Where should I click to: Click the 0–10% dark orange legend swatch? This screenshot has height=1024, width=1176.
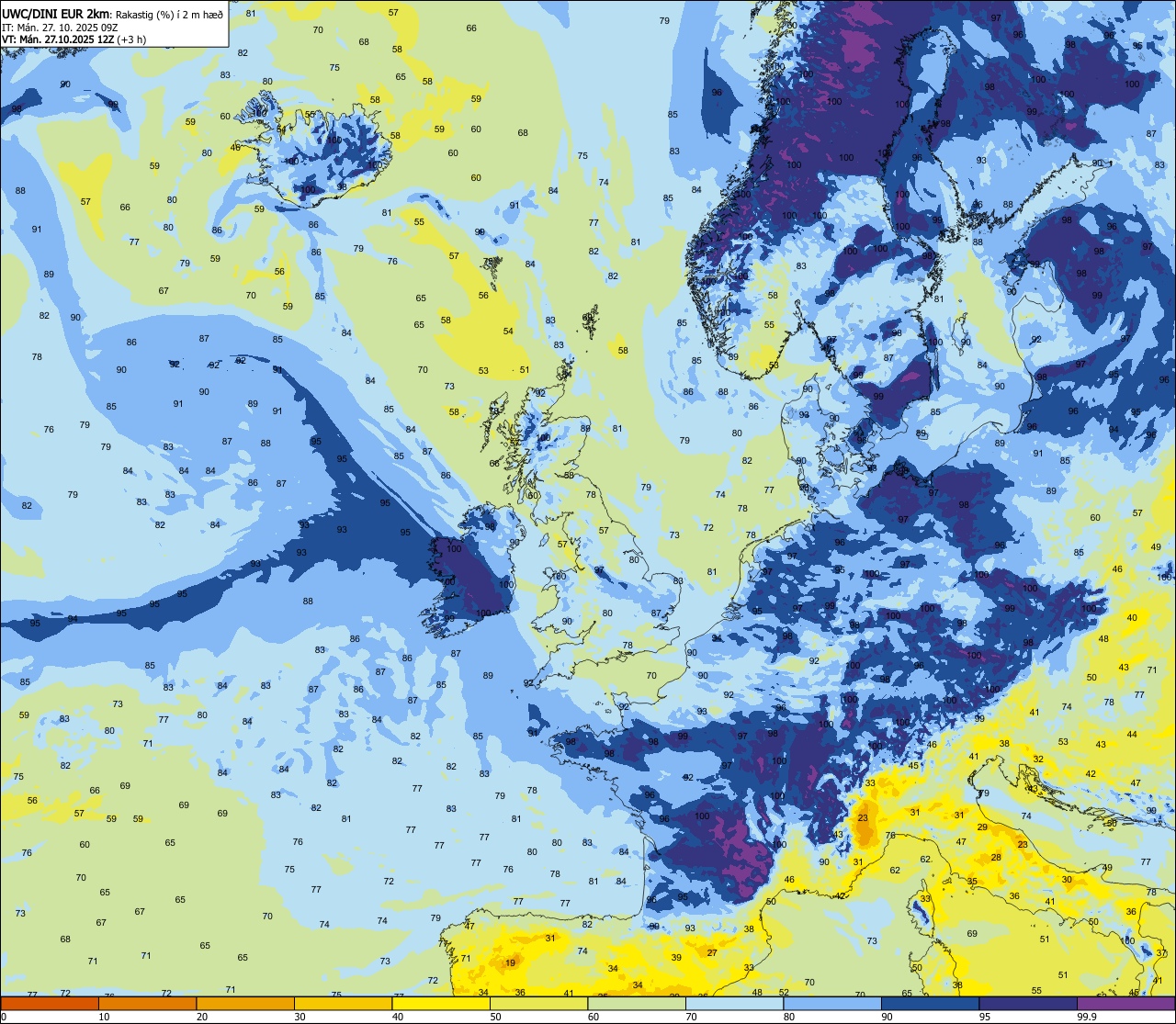pos(50,1003)
